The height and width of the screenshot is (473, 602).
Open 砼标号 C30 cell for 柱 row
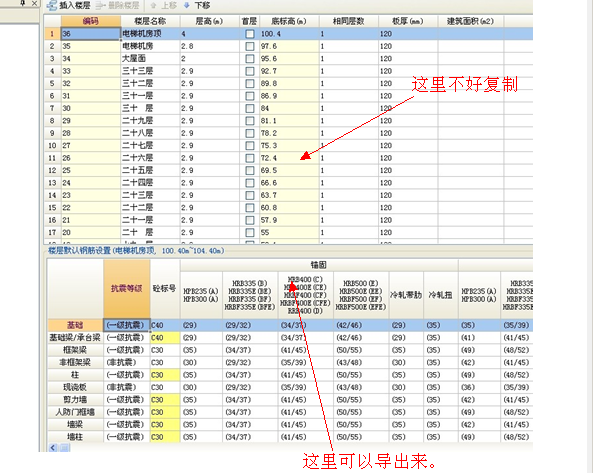point(165,375)
